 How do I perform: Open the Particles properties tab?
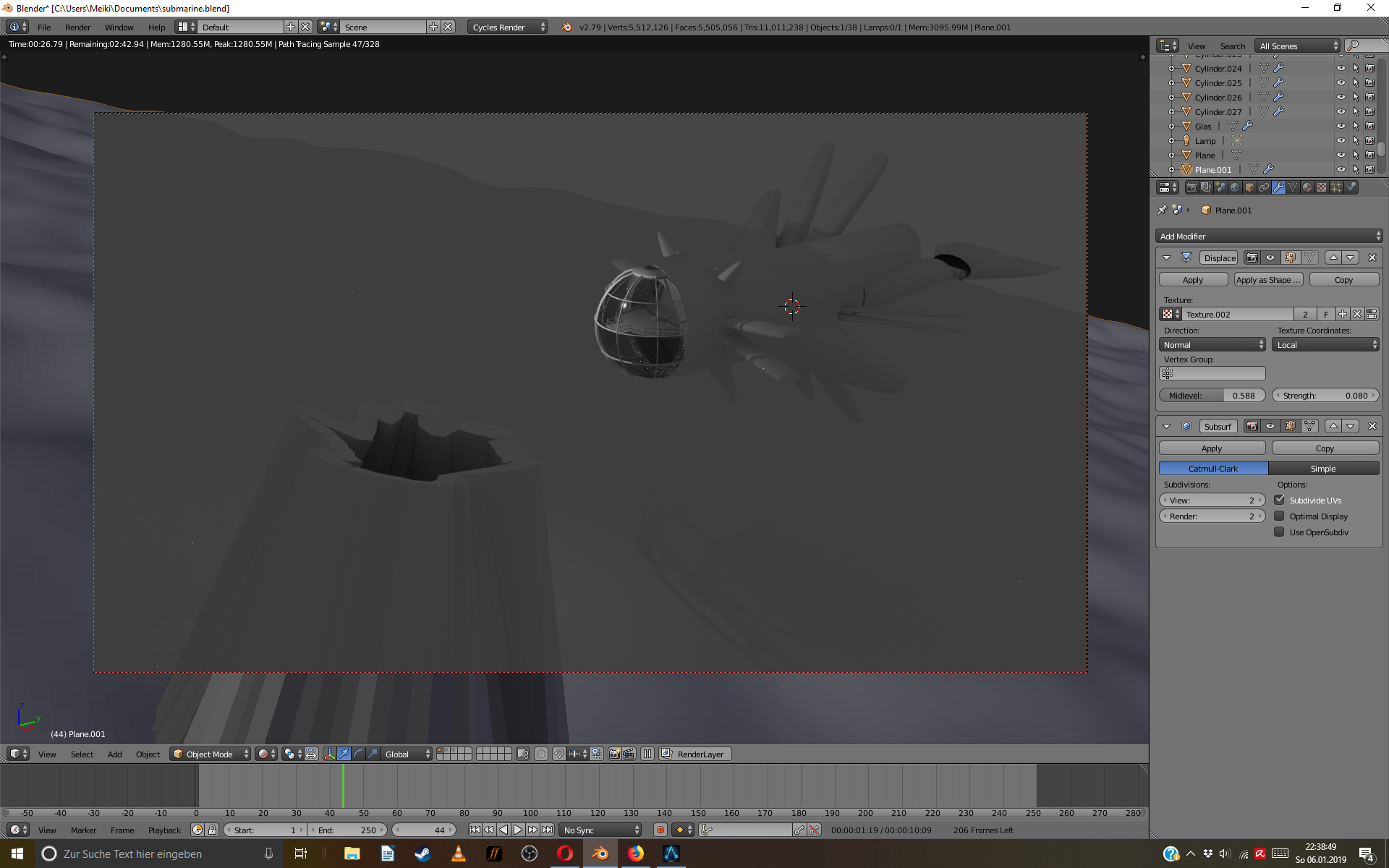click(1336, 187)
